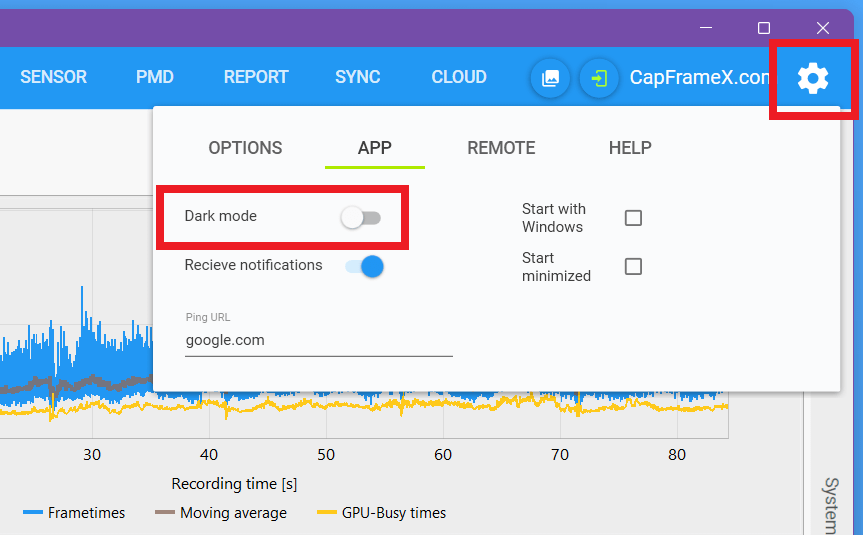
Task: Go to the HELP tab
Action: point(630,148)
